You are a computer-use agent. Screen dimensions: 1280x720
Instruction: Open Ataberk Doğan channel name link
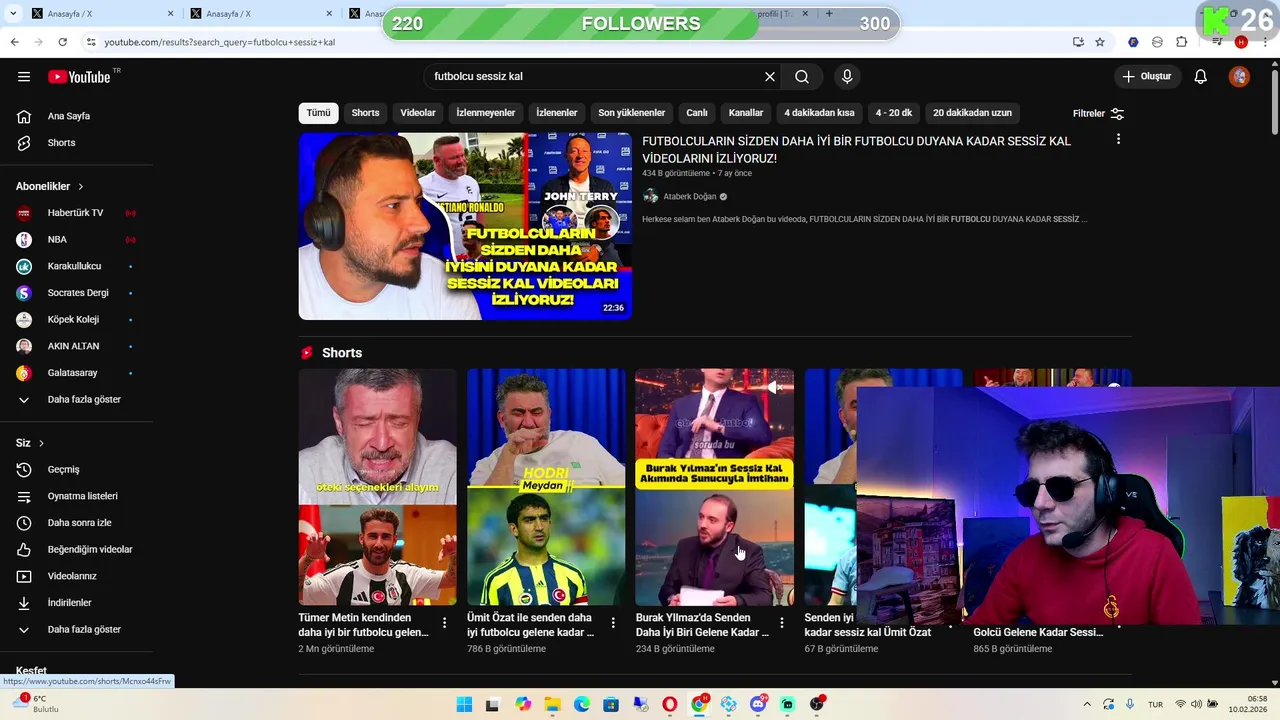click(689, 197)
